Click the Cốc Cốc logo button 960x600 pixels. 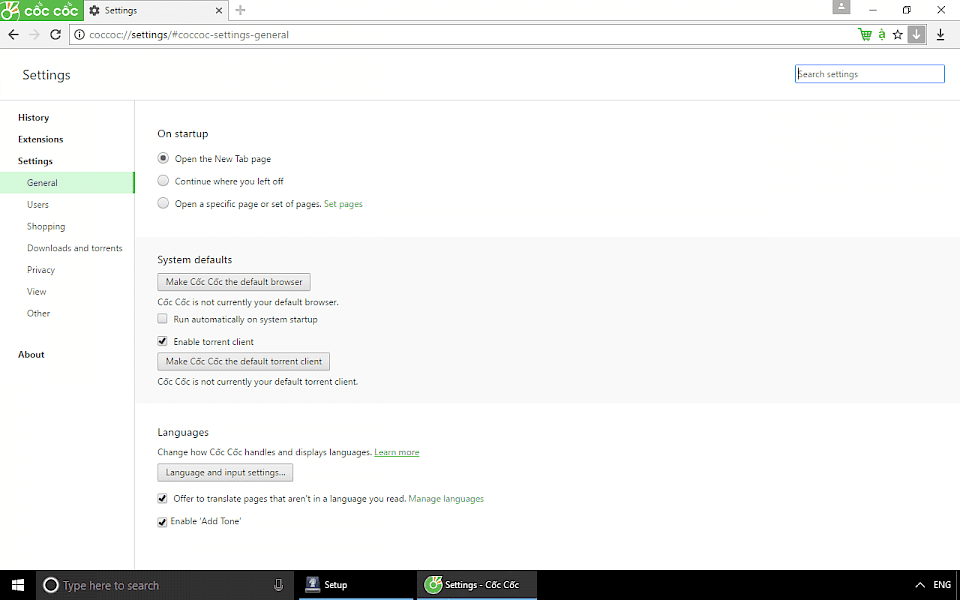tap(41, 10)
